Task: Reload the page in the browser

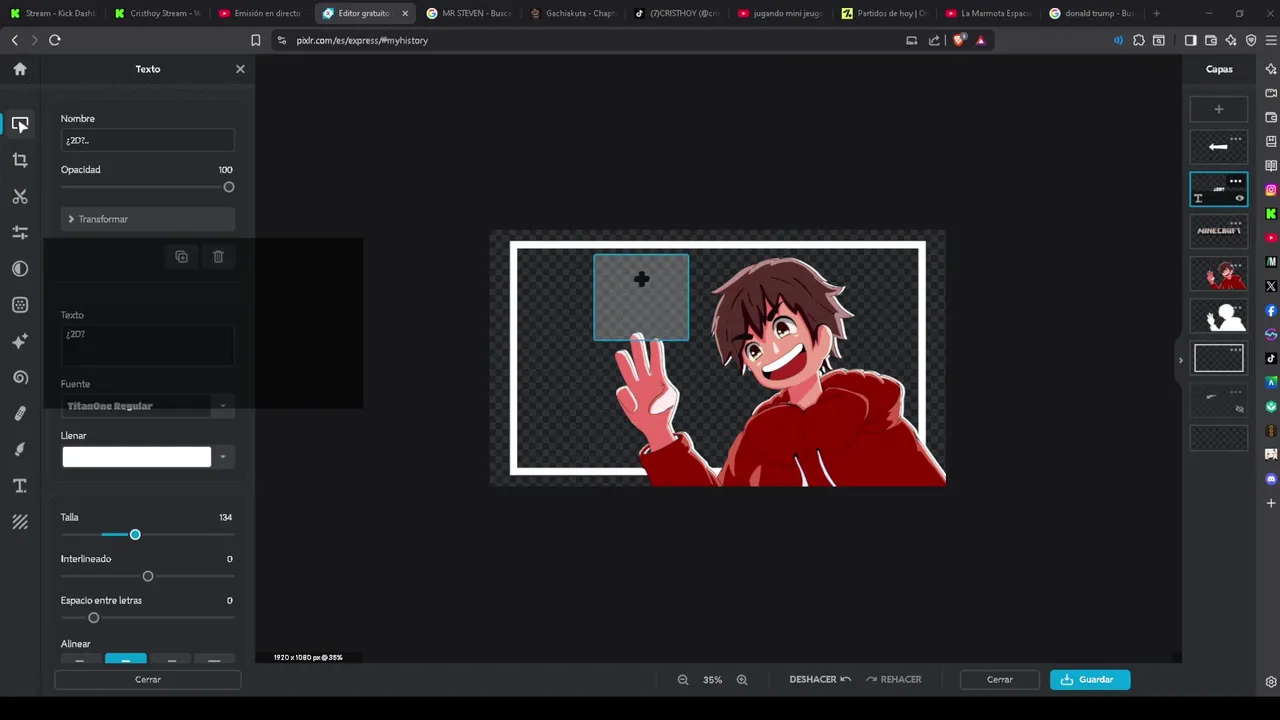Action: [x=54, y=40]
